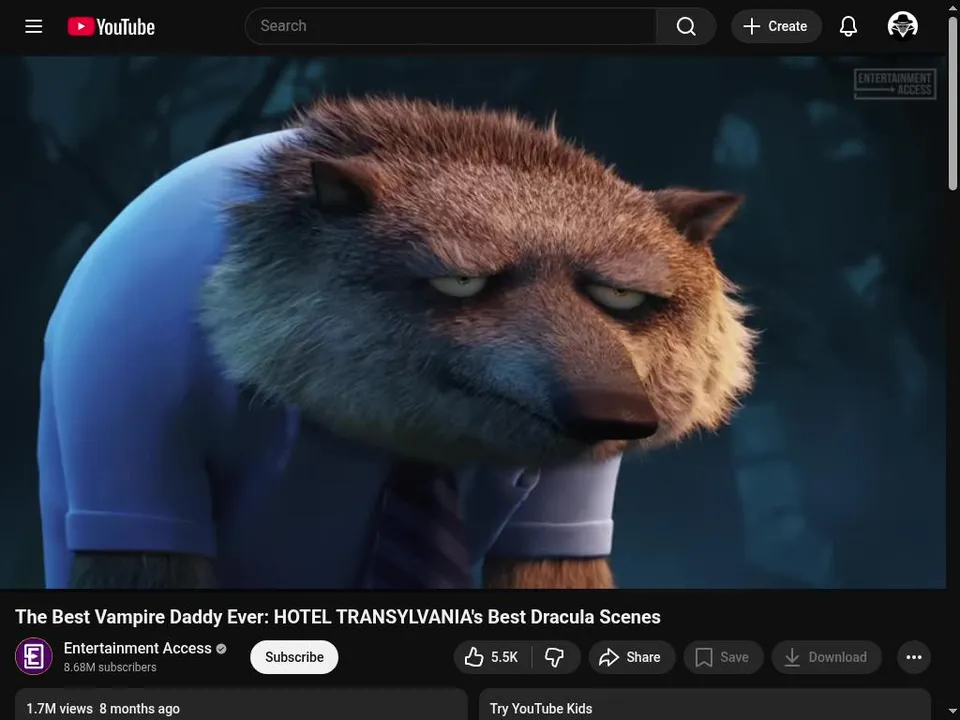This screenshot has width=960, height=720.
Task: Click the video player frame
Action: (473, 322)
